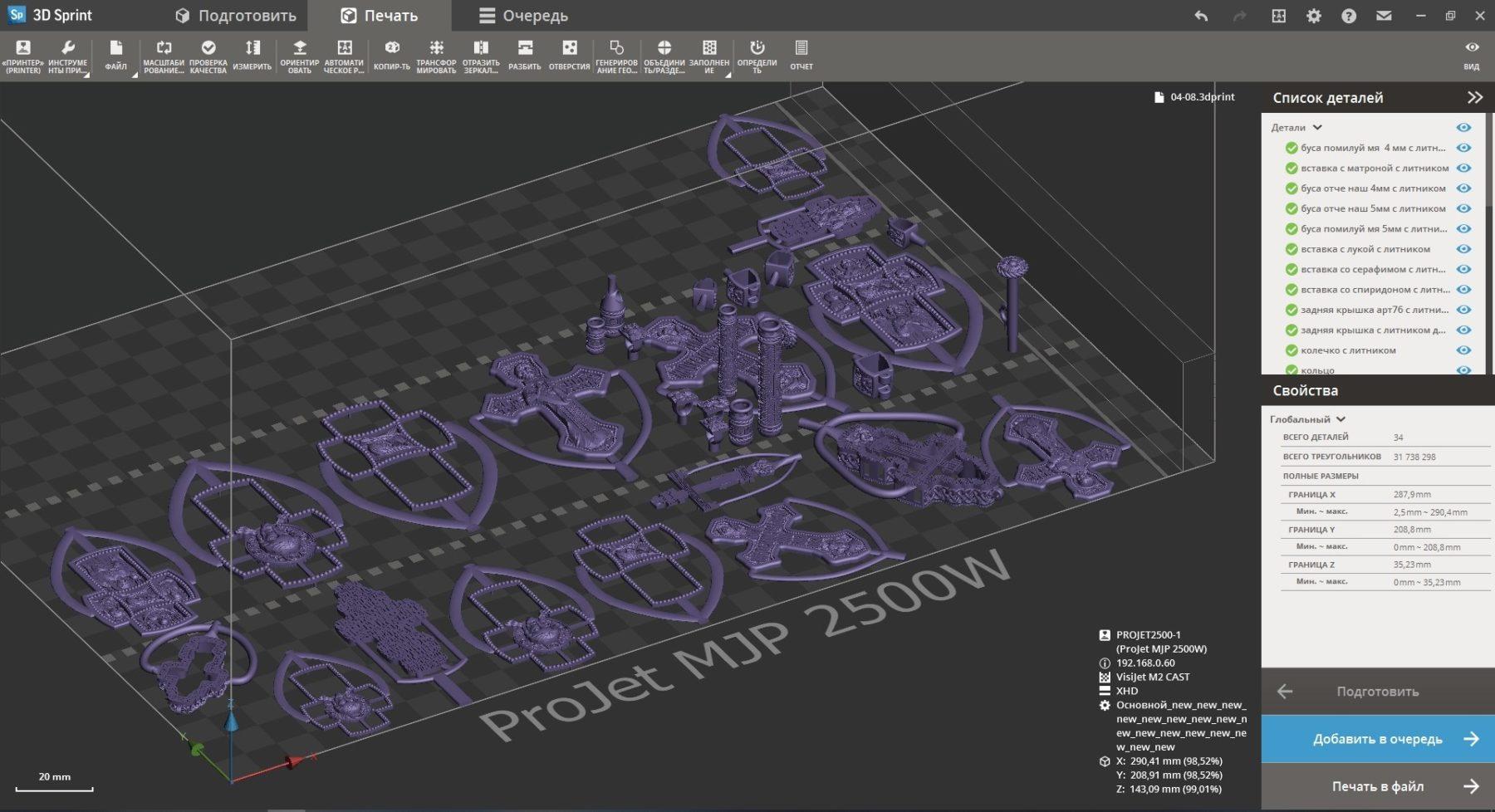Click the envelope feedback icon
The width and height of the screenshot is (1495, 812).
coord(1384,16)
